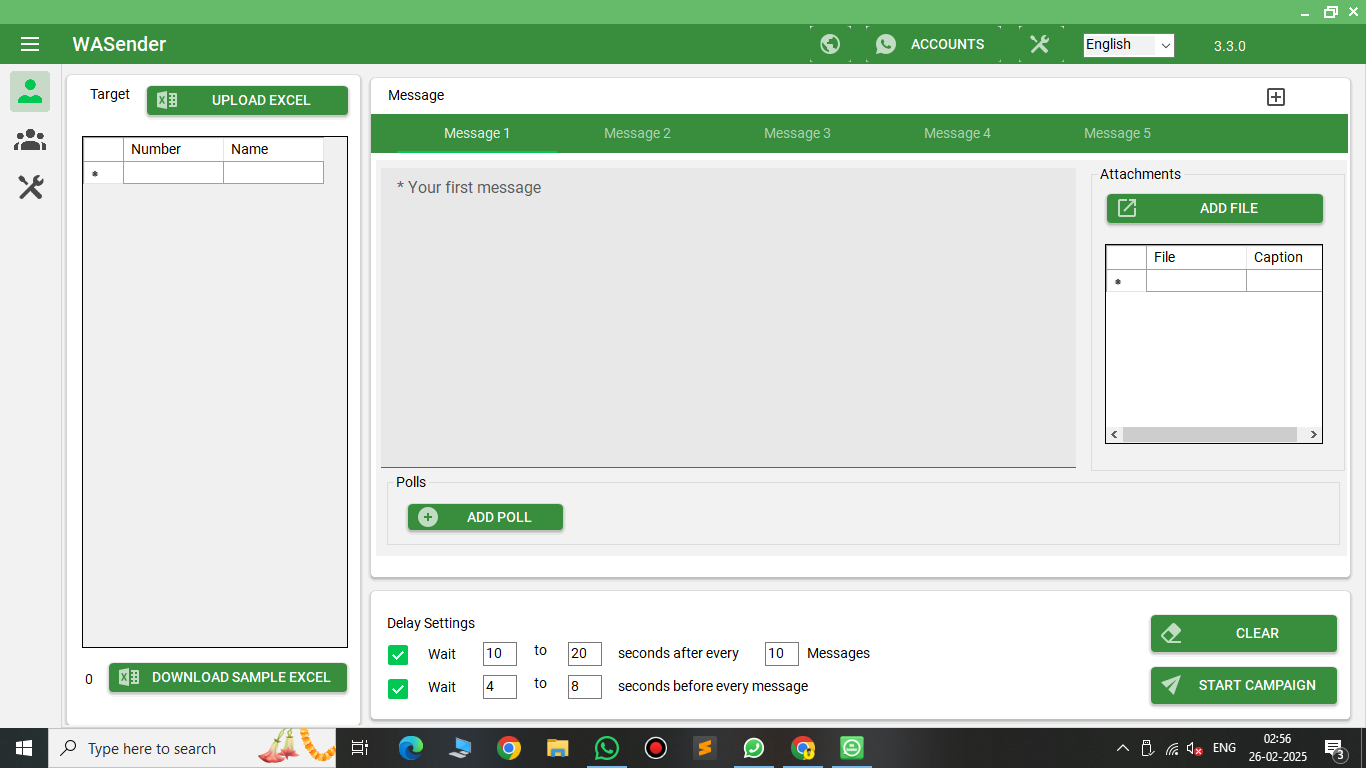Show hidden system tray icons
The width and height of the screenshot is (1366, 768).
(1122, 748)
